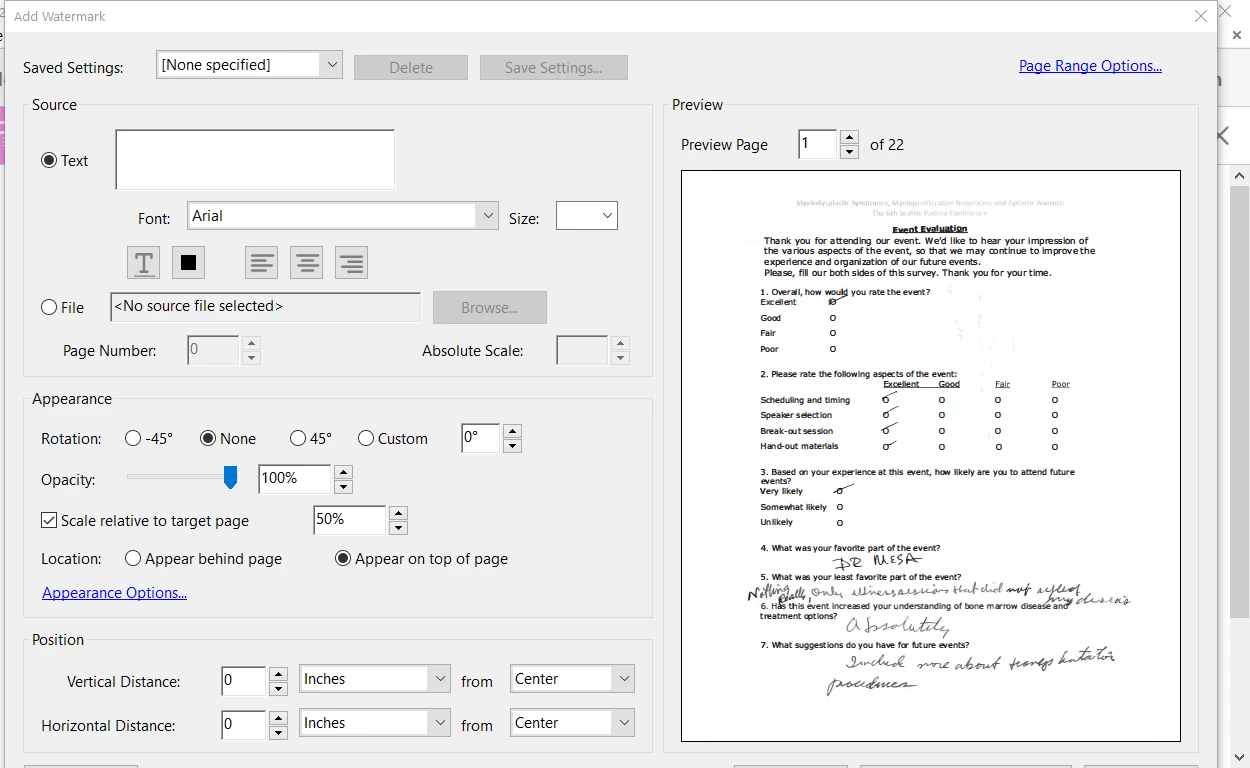Decrease Vertical Distance value

[x=279, y=689]
